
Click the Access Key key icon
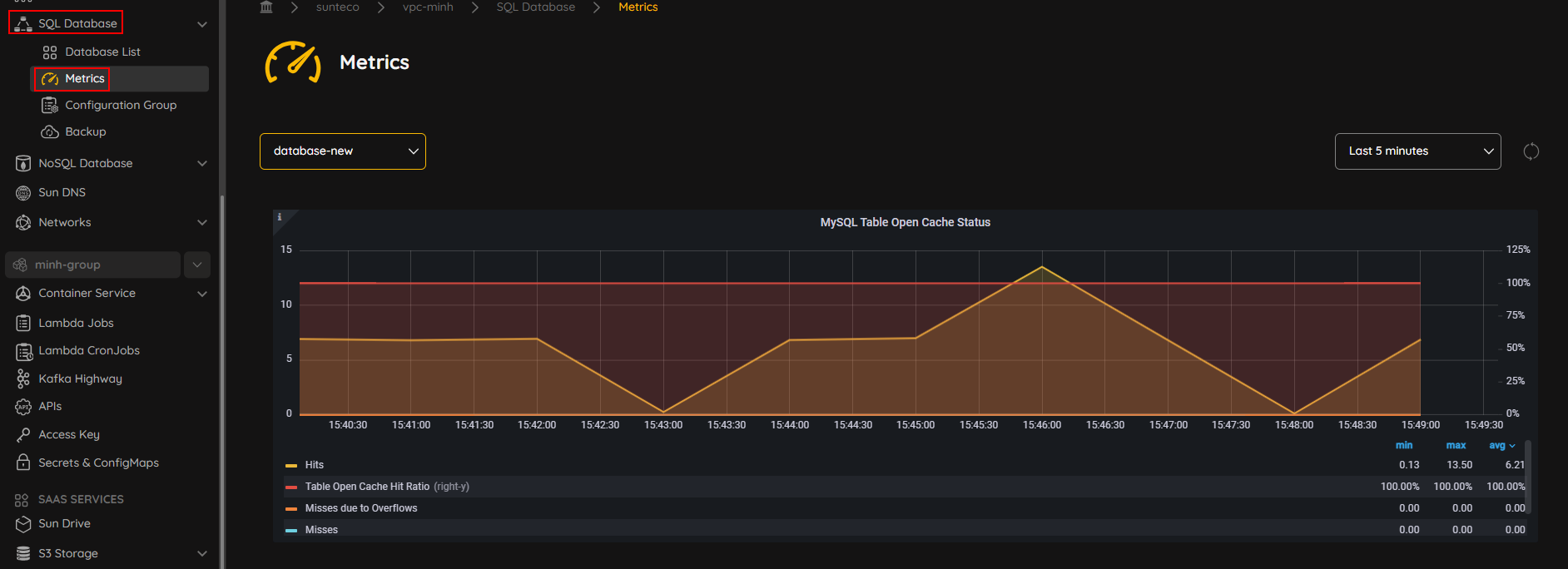(x=23, y=435)
